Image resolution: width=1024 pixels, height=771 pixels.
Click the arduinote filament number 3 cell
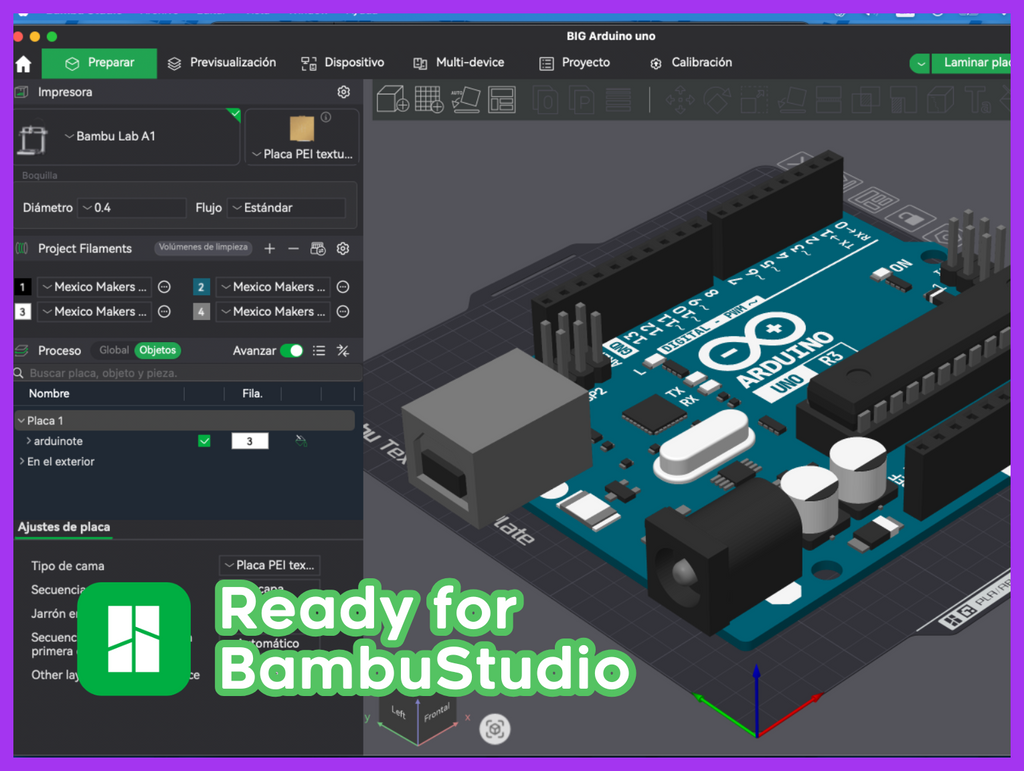tap(249, 441)
